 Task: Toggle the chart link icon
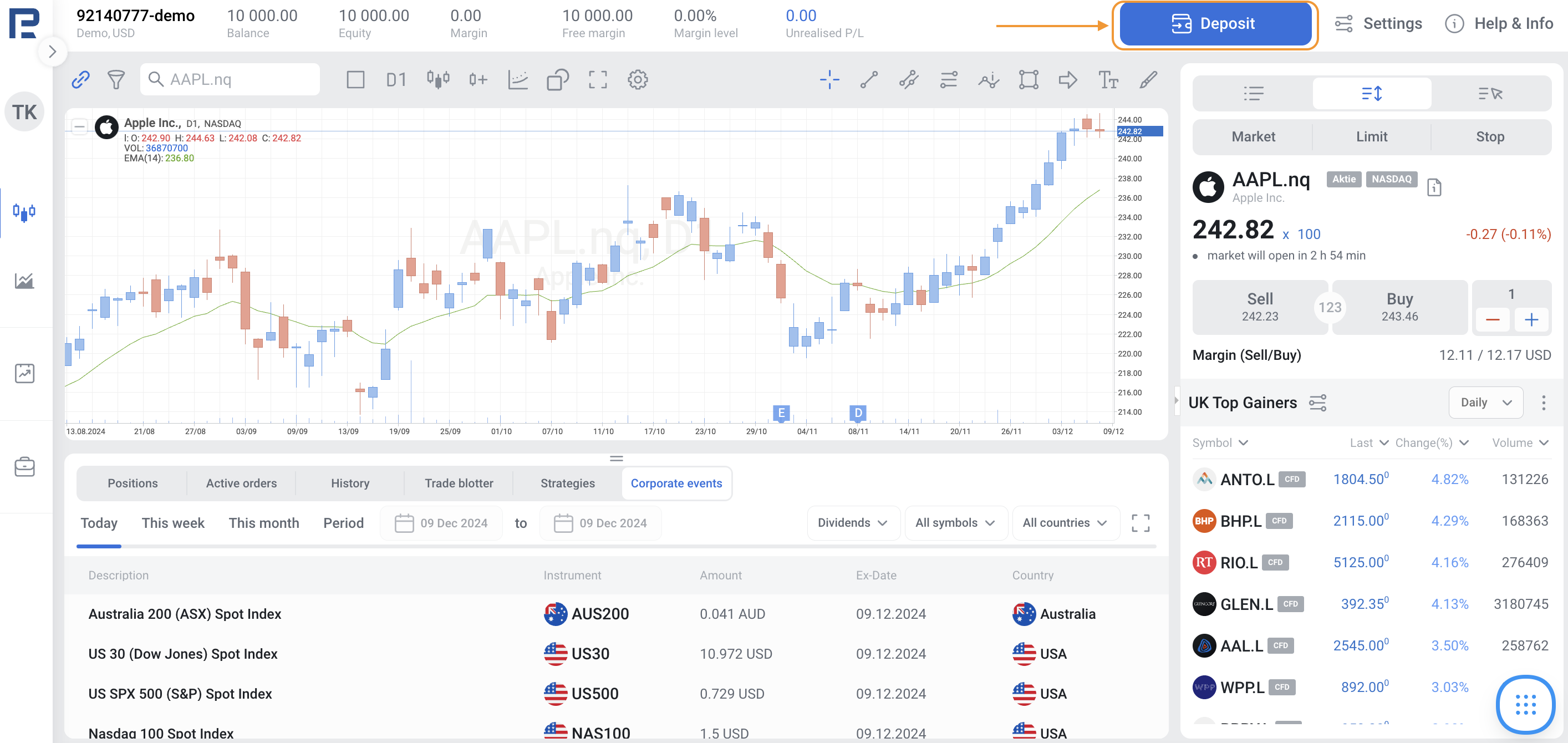[80, 80]
